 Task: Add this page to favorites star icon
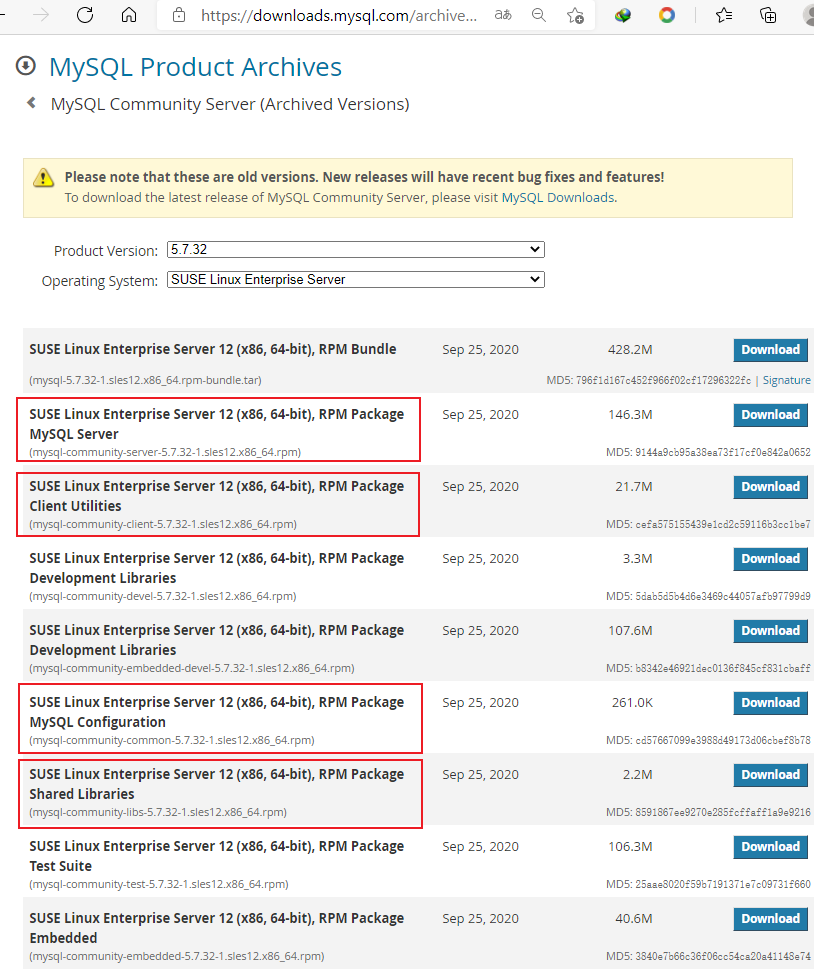(575, 15)
